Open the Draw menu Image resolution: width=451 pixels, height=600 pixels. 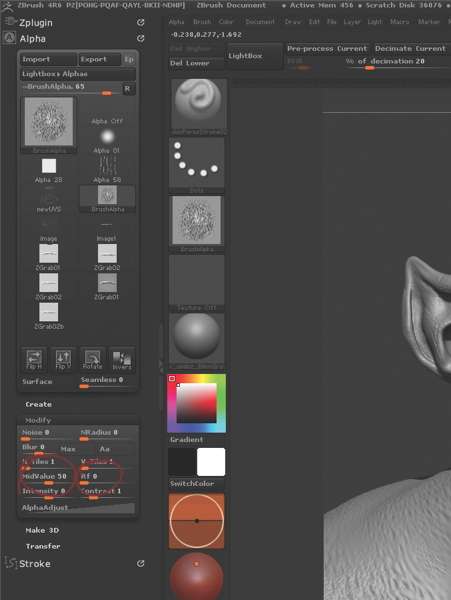[293, 22]
